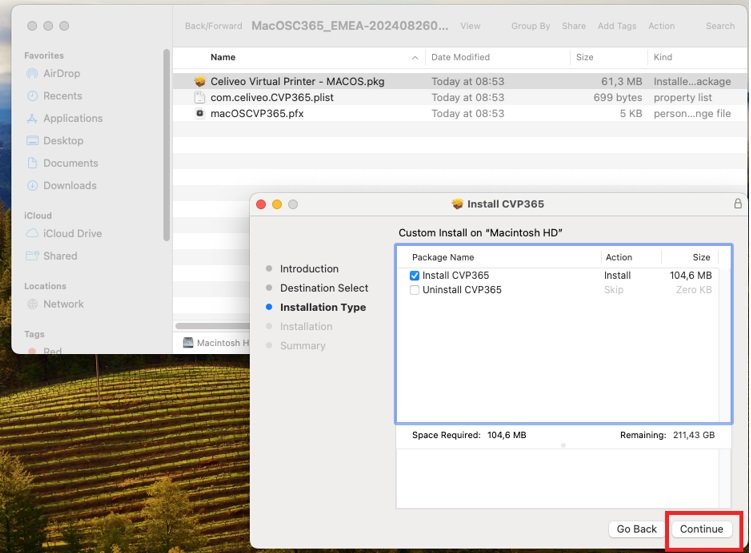Click the Shared folder icon in sidebar
Viewport: 751px width, 553px height.
[x=32, y=256]
